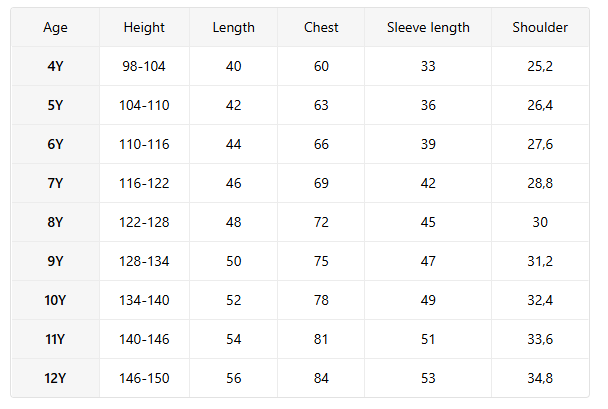Click the 6Y row label
The image size is (608, 409).
pyautogui.click(x=55, y=144)
